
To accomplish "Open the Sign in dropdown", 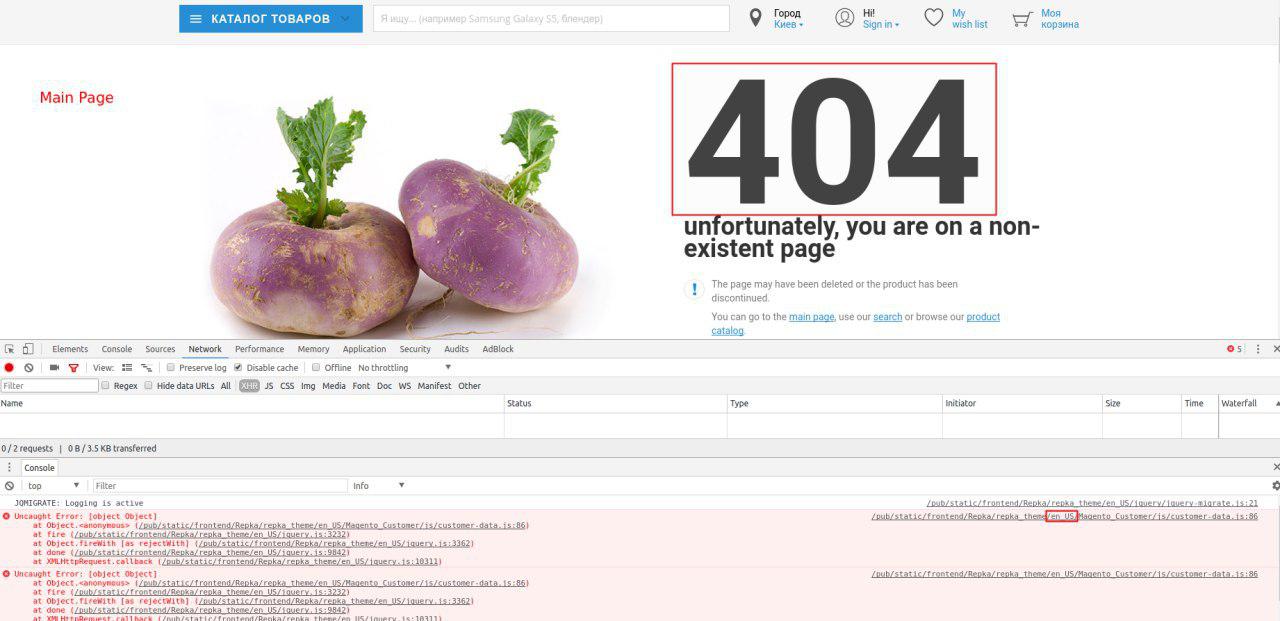I will coord(881,25).
